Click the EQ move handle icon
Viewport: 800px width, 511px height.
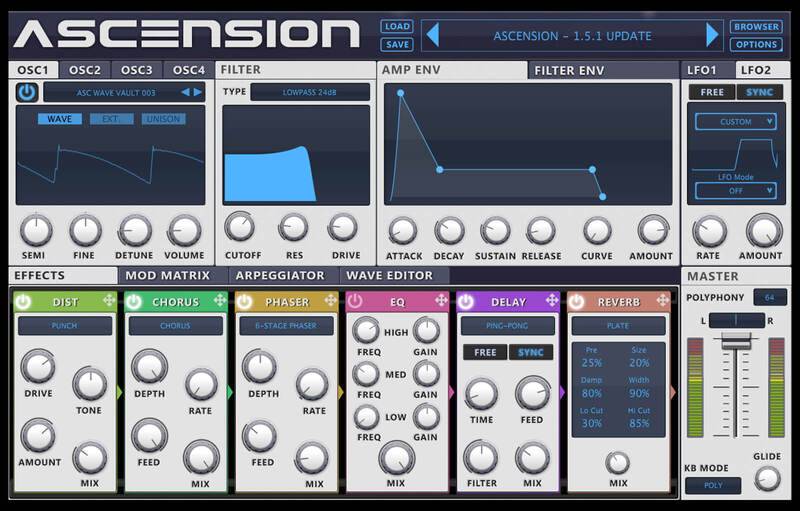click(x=441, y=300)
